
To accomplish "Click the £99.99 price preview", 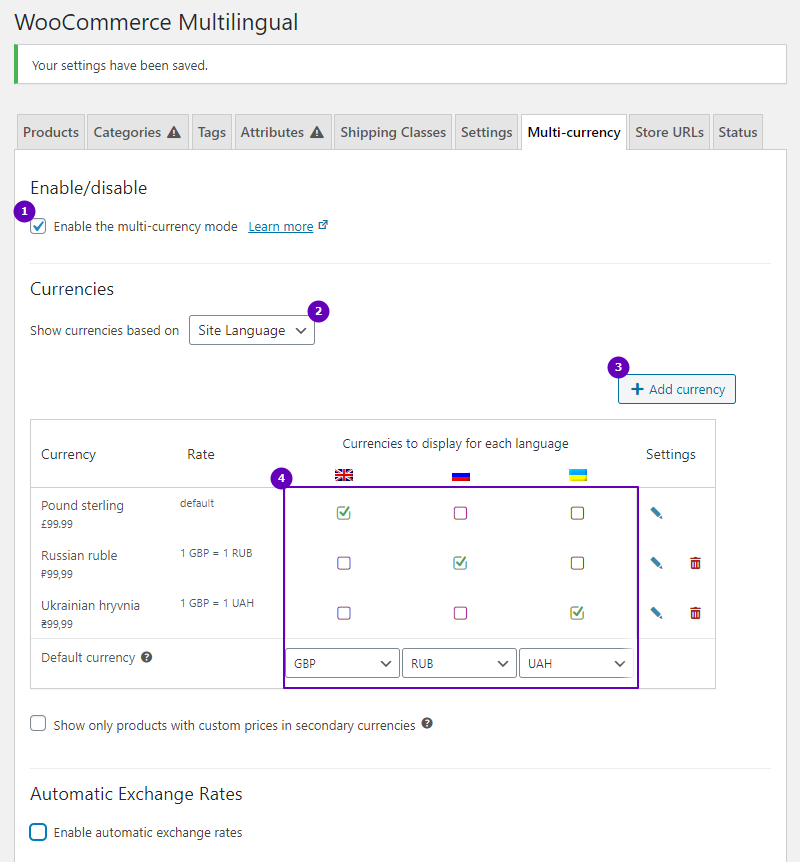I will coord(57,524).
